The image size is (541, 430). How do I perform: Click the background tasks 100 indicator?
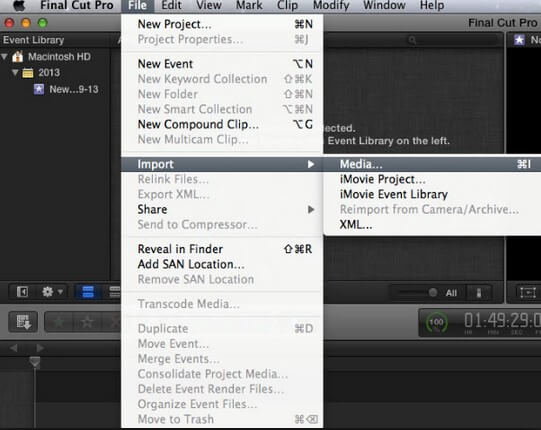click(x=436, y=323)
